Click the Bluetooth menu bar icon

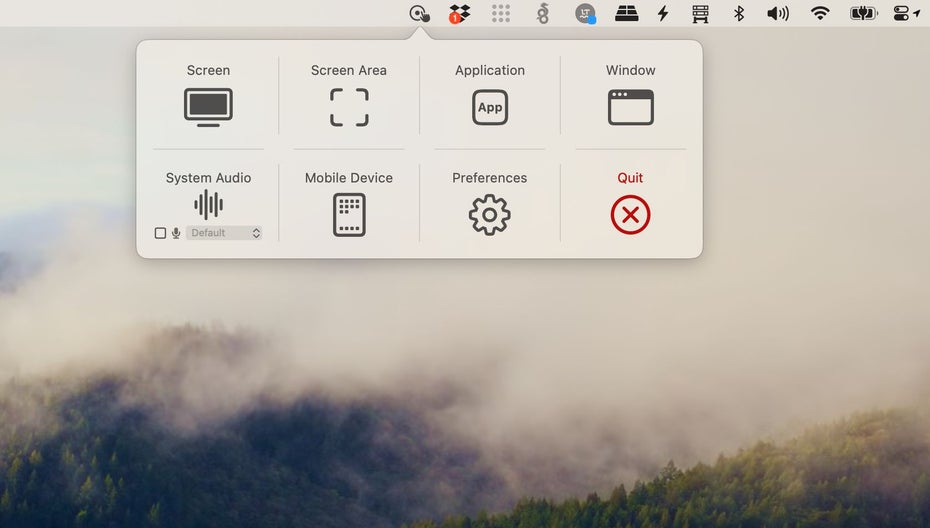coord(739,14)
